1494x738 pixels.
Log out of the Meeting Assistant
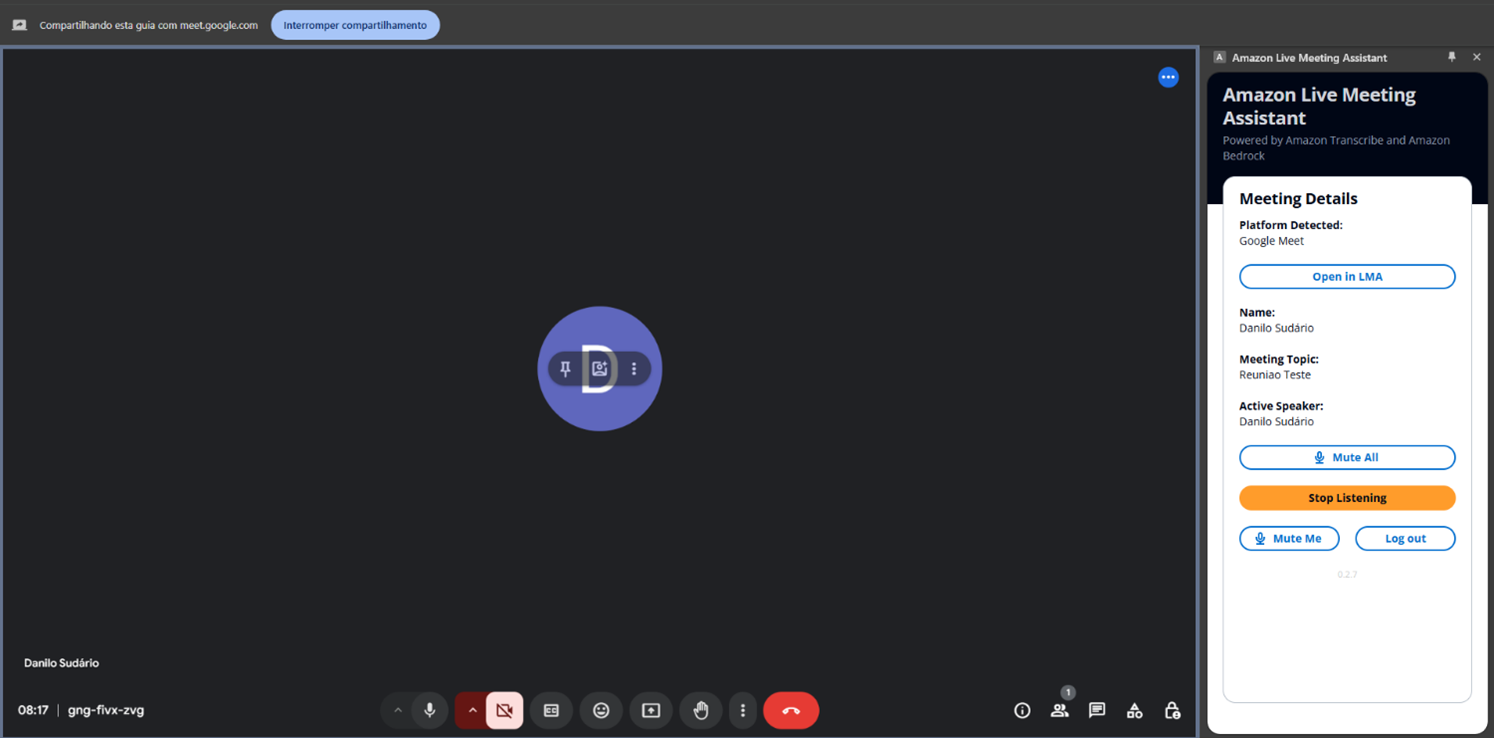point(1405,538)
